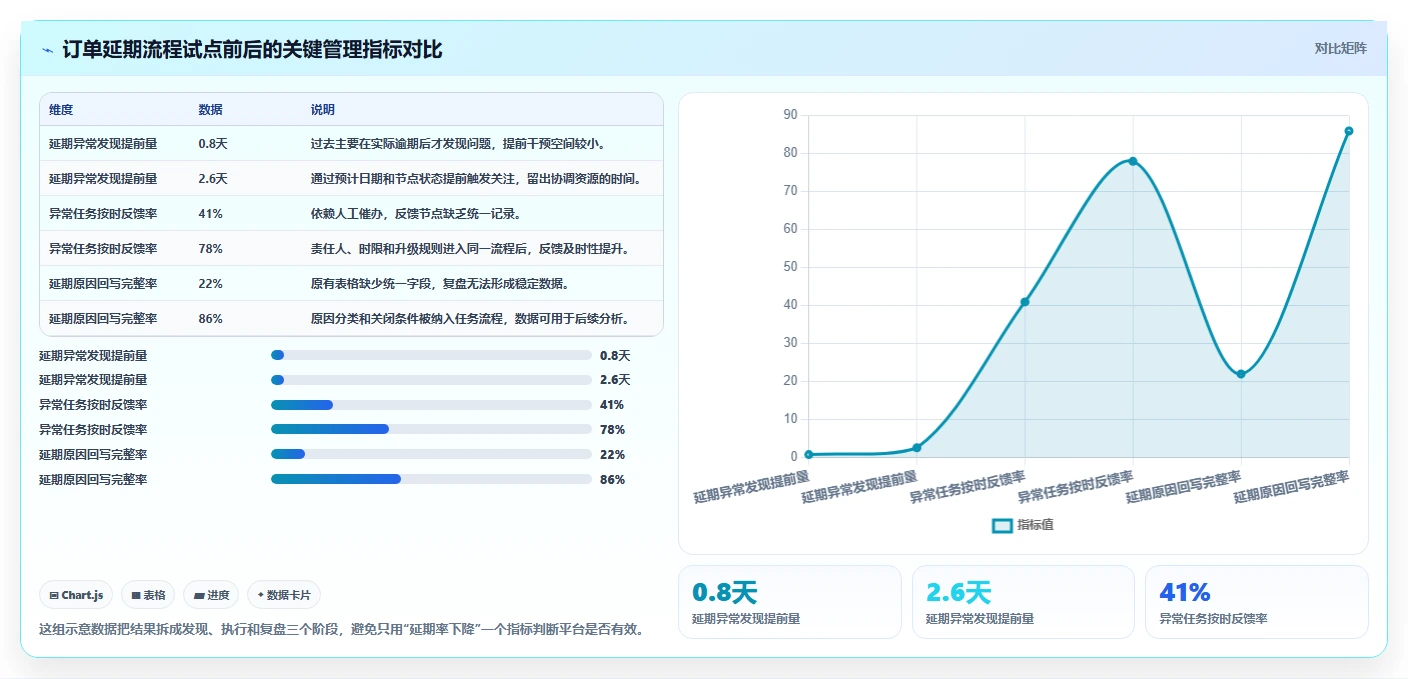Click the 41% progress bar fill

[302, 405]
